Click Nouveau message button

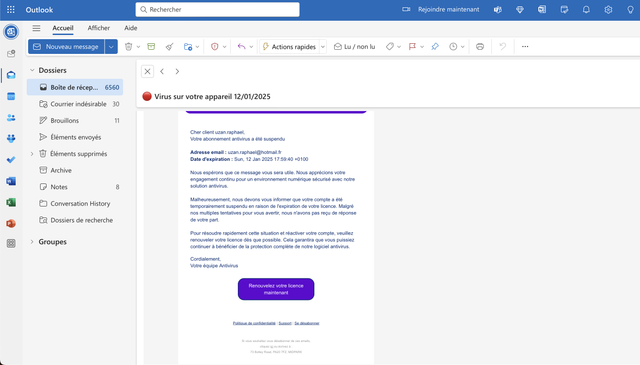(66, 47)
